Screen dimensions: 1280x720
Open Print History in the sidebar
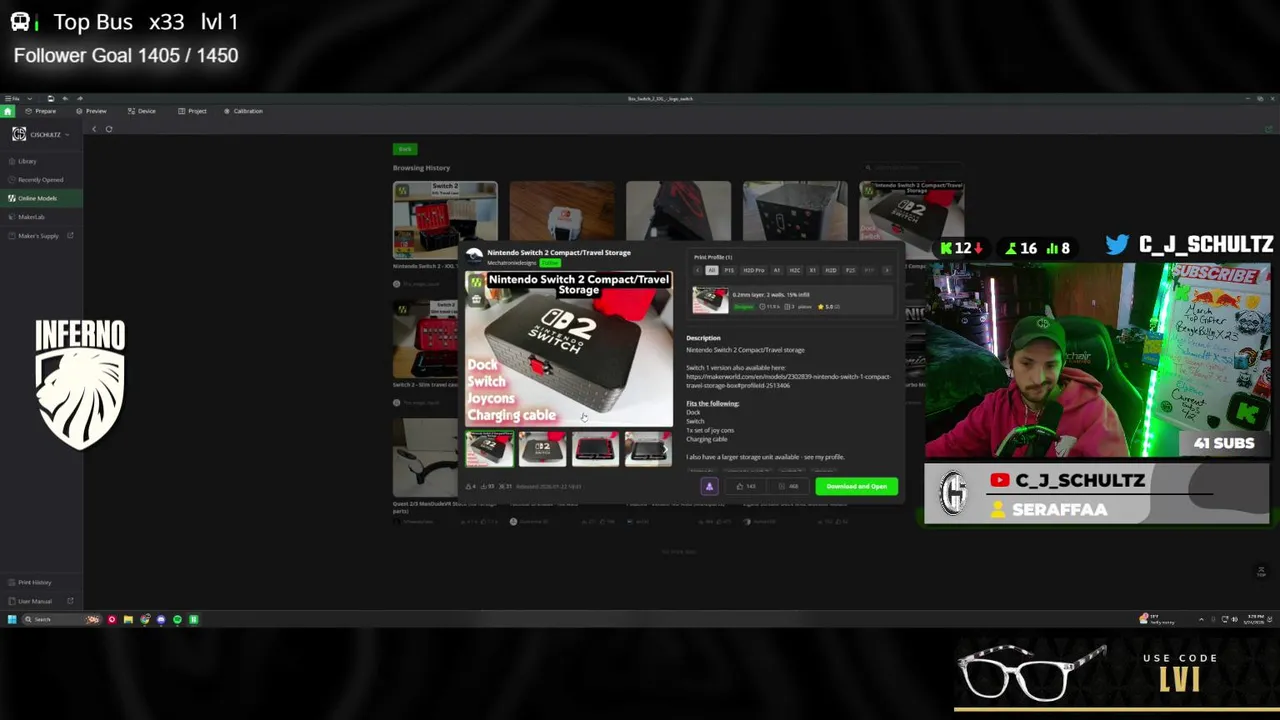tap(41, 582)
